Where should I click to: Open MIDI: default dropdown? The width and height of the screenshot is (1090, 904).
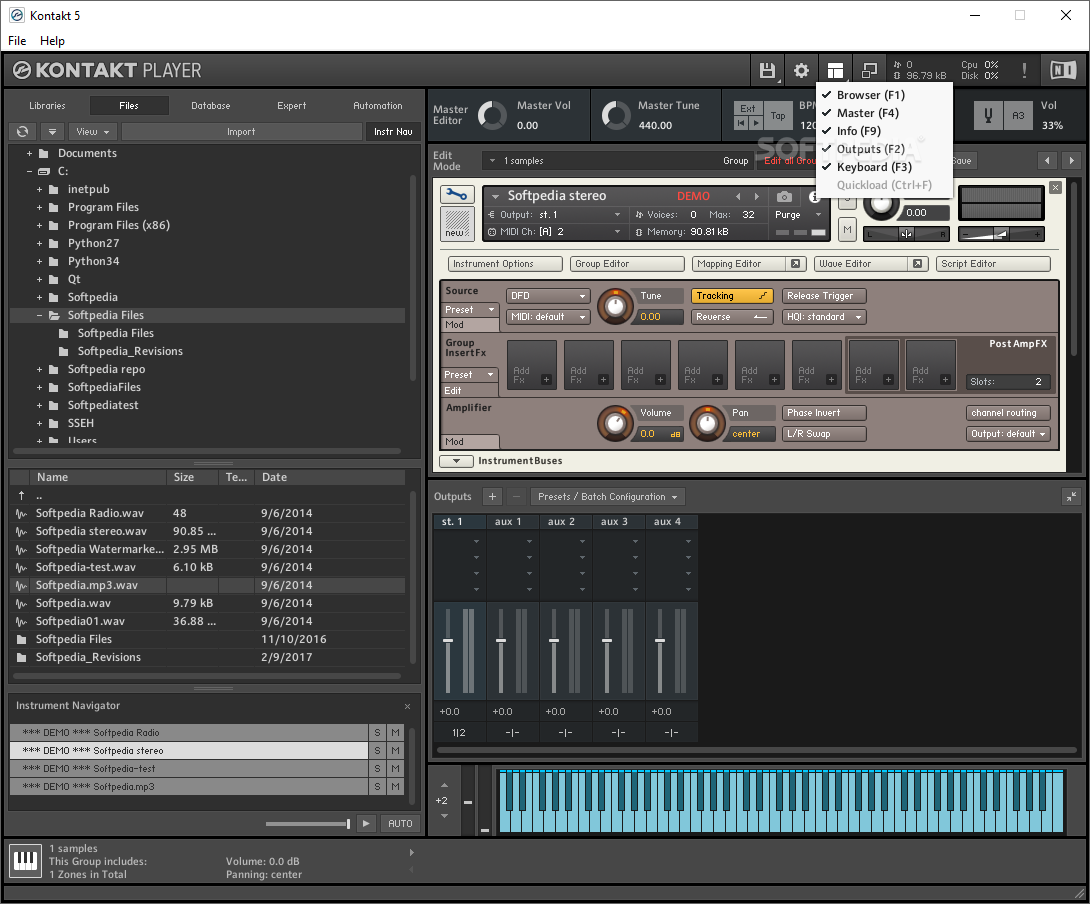point(548,316)
